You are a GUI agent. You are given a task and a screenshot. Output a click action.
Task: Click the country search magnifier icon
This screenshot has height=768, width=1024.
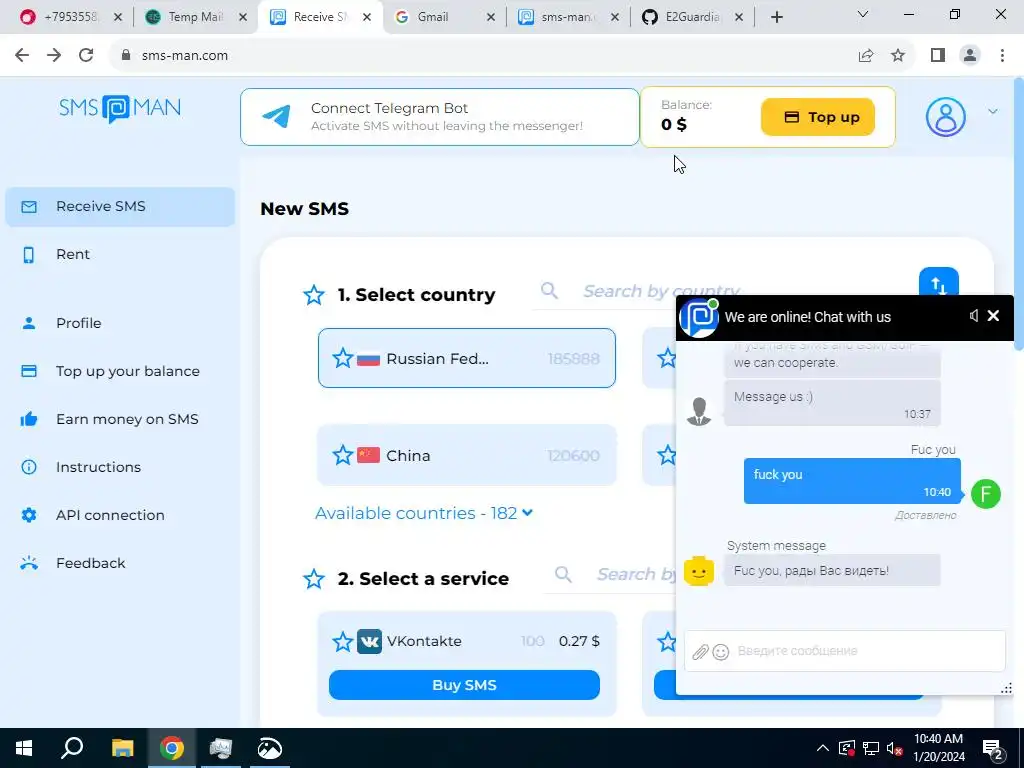pos(549,291)
